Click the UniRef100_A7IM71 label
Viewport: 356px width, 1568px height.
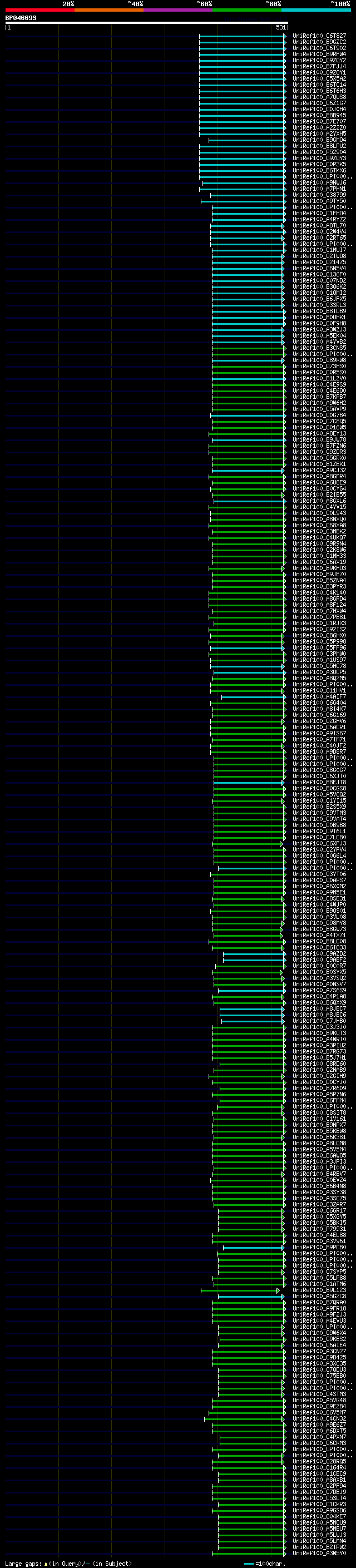[319, 740]
